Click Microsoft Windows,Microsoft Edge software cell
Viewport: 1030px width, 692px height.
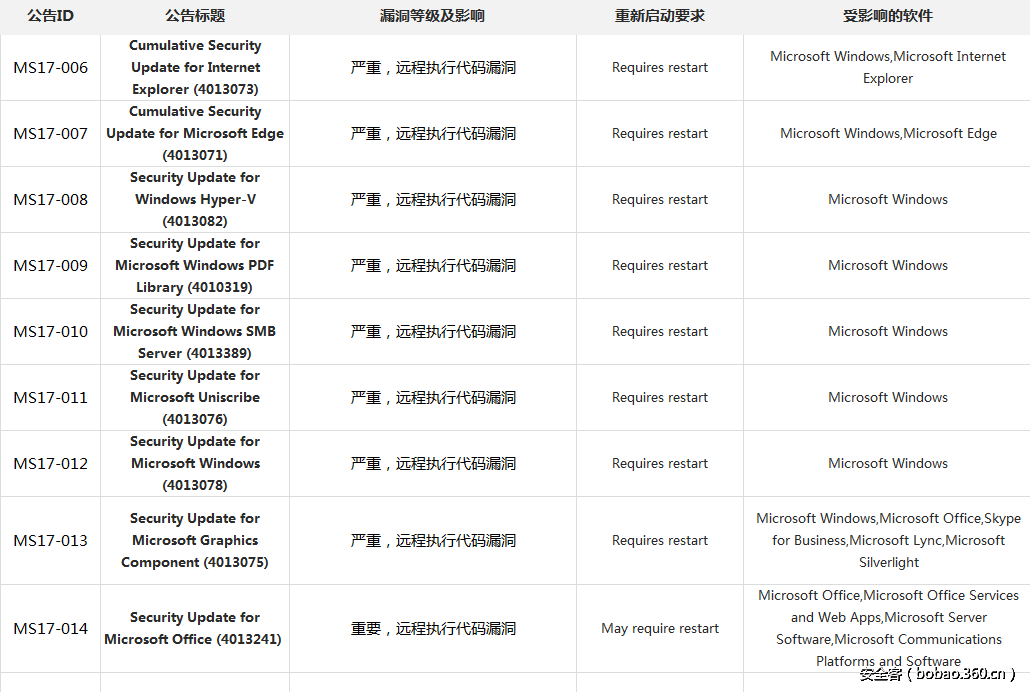pyautogui.click(x=888, y=133)
